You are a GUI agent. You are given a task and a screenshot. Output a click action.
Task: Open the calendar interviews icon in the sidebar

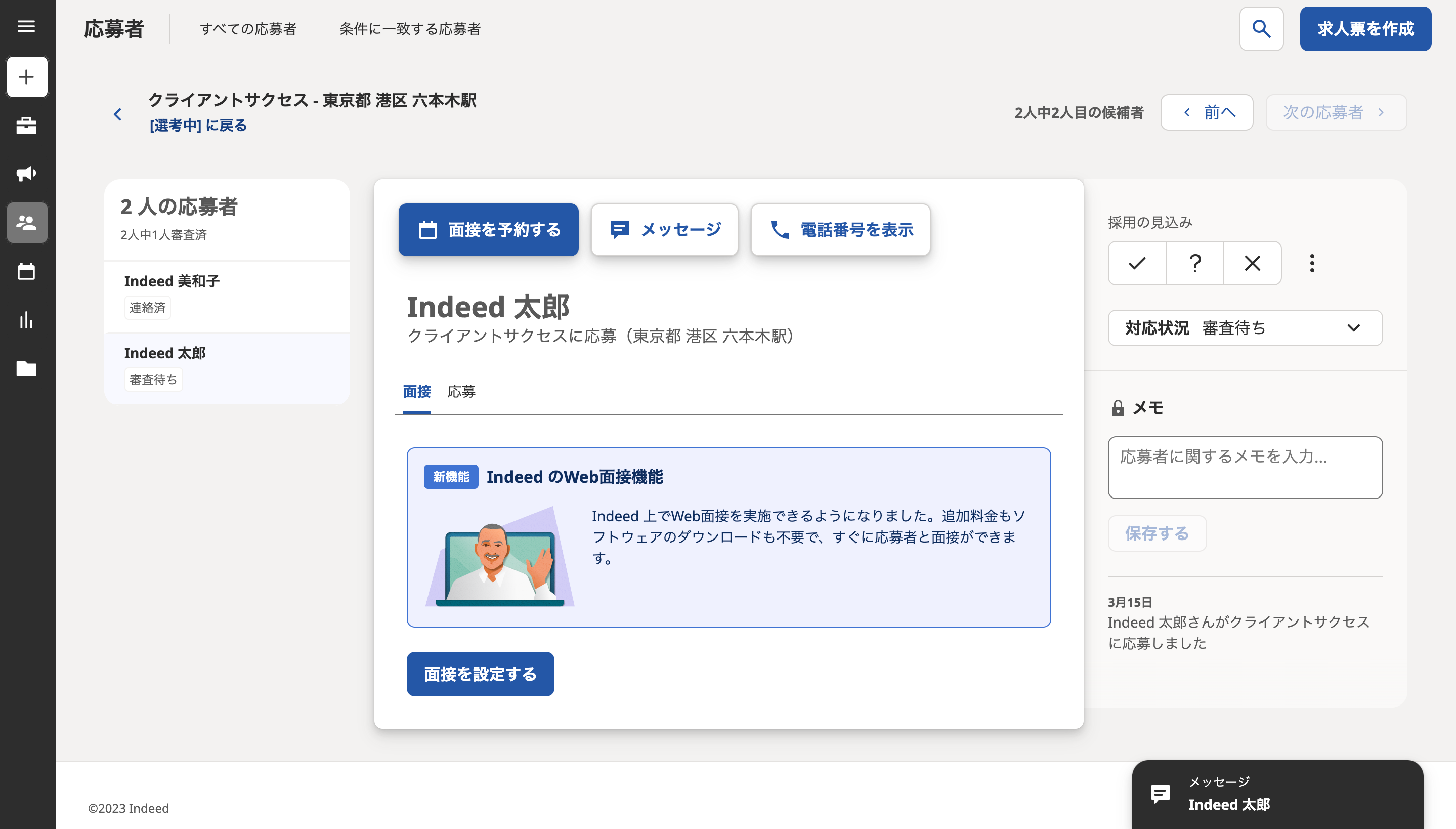(x=26, y=272)
